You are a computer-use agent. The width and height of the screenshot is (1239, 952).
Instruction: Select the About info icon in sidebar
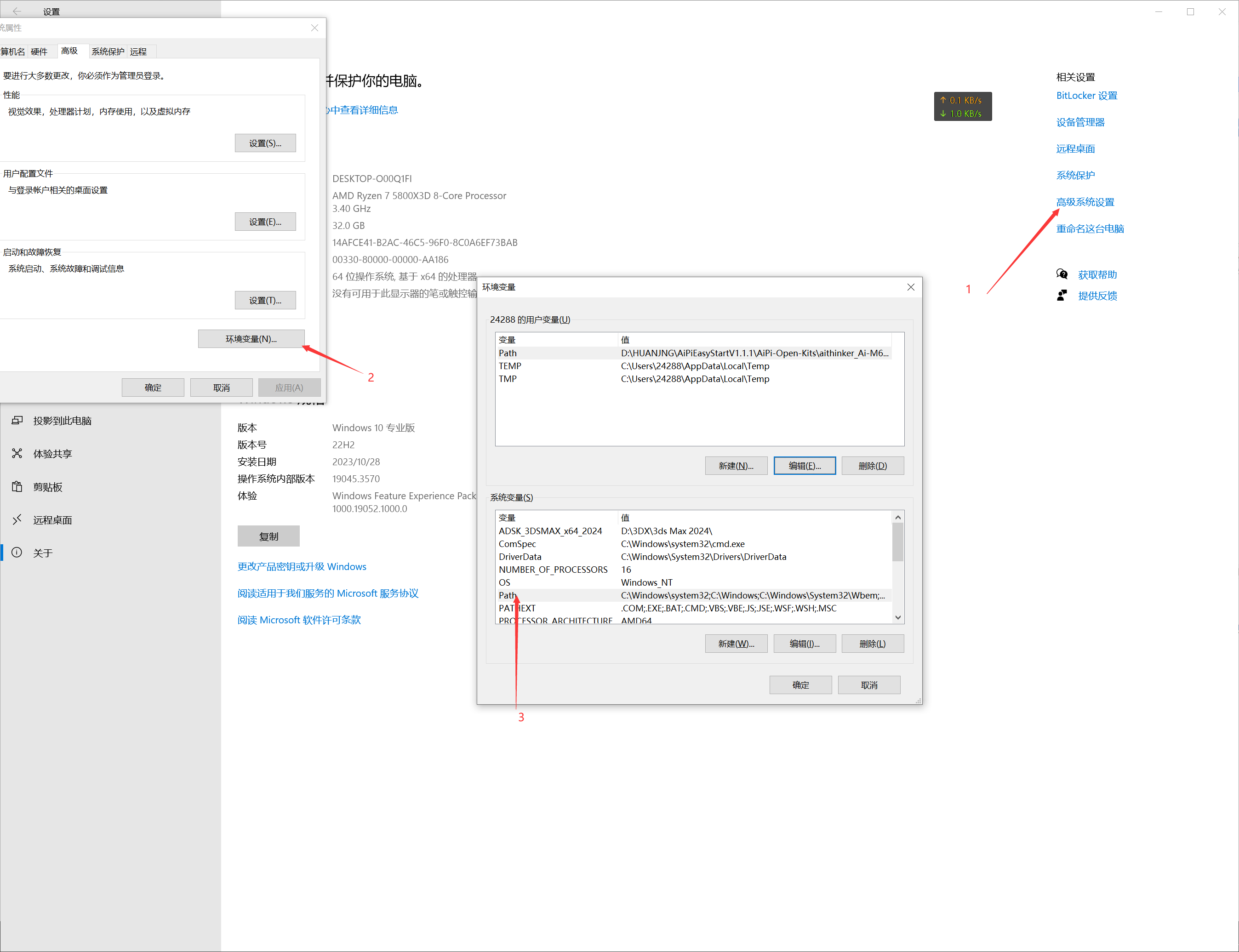(x=17, y=553)
